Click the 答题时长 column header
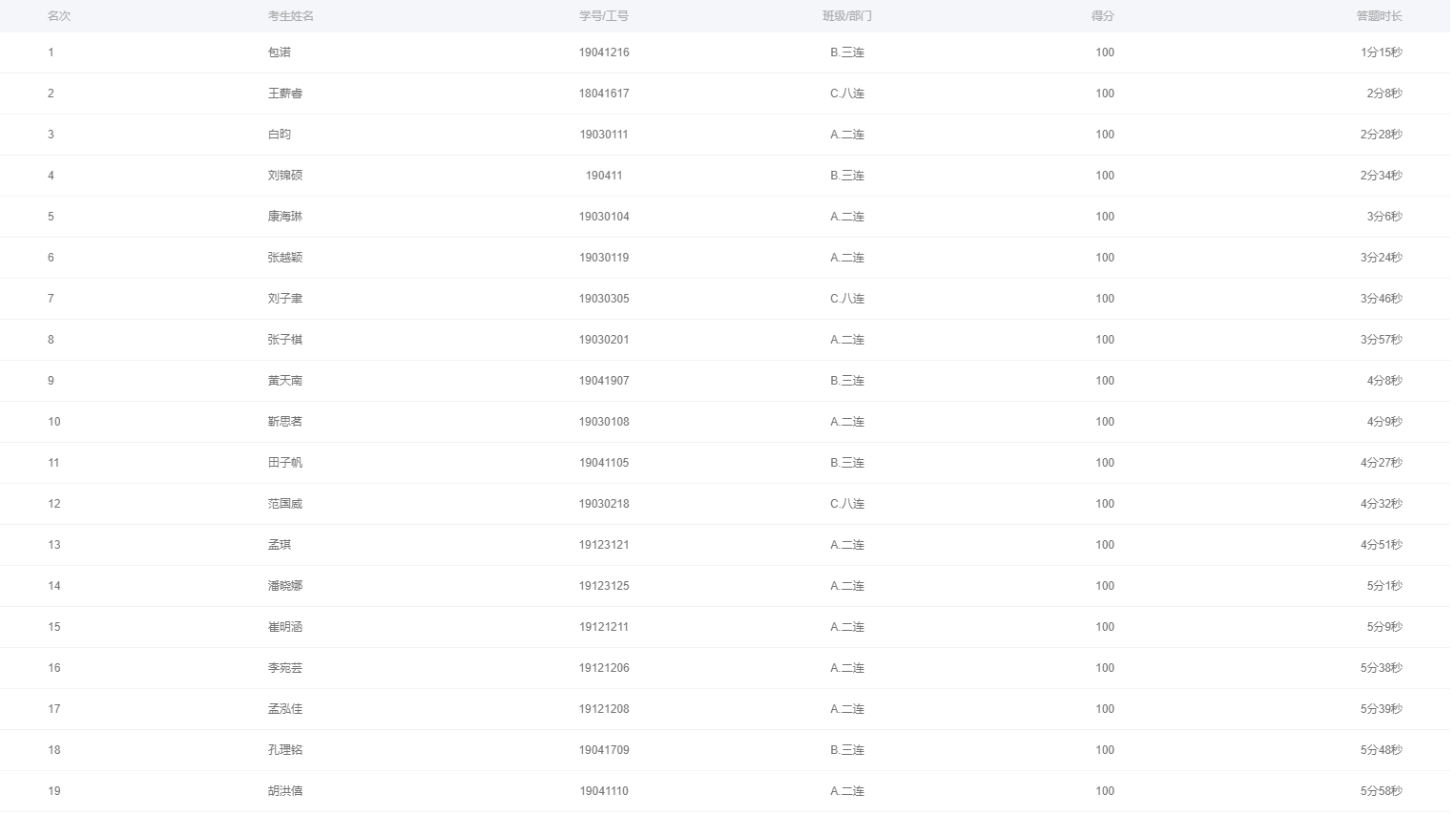This screenshot has height=815, width=1456. [1380, 16]
